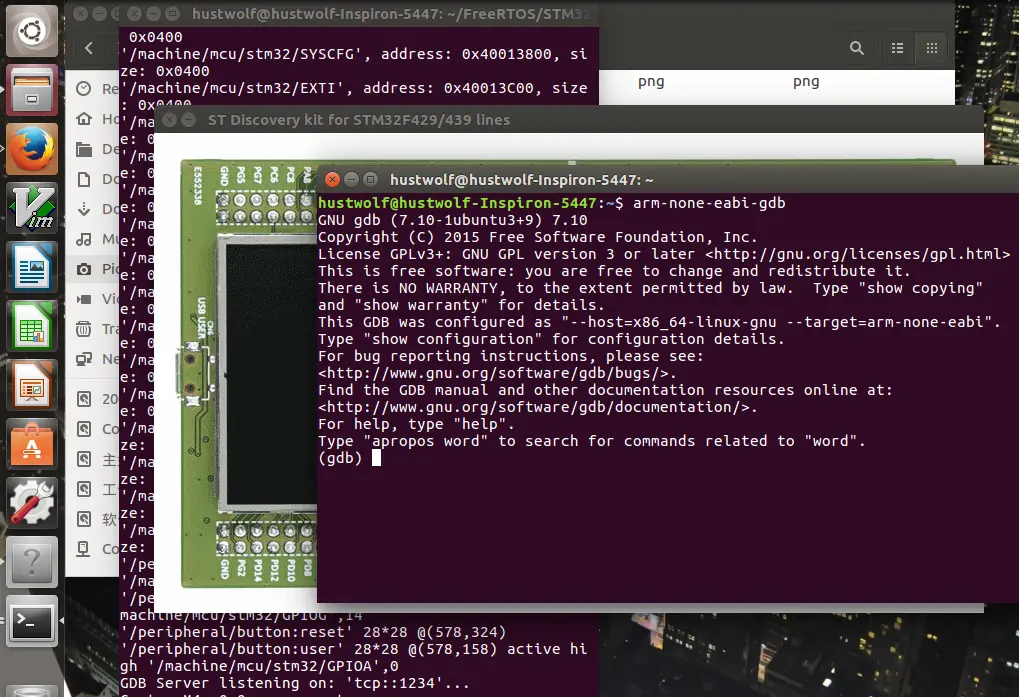The image size is (1019, 697).
Task: Launch Files from the Ubuntu launcher
Action: tap(31, 90)
